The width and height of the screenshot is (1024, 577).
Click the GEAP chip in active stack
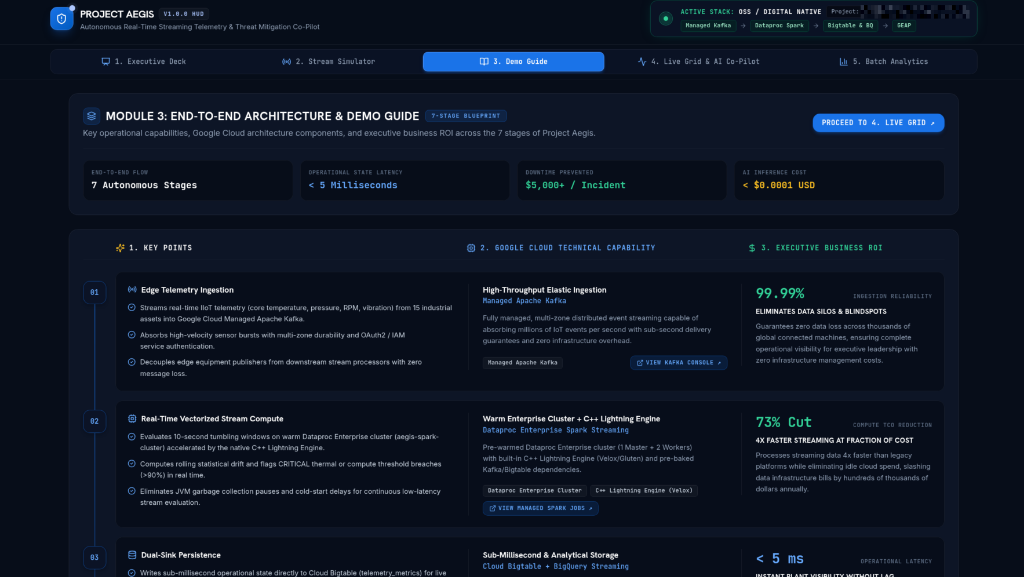click(x=904, y=26)
